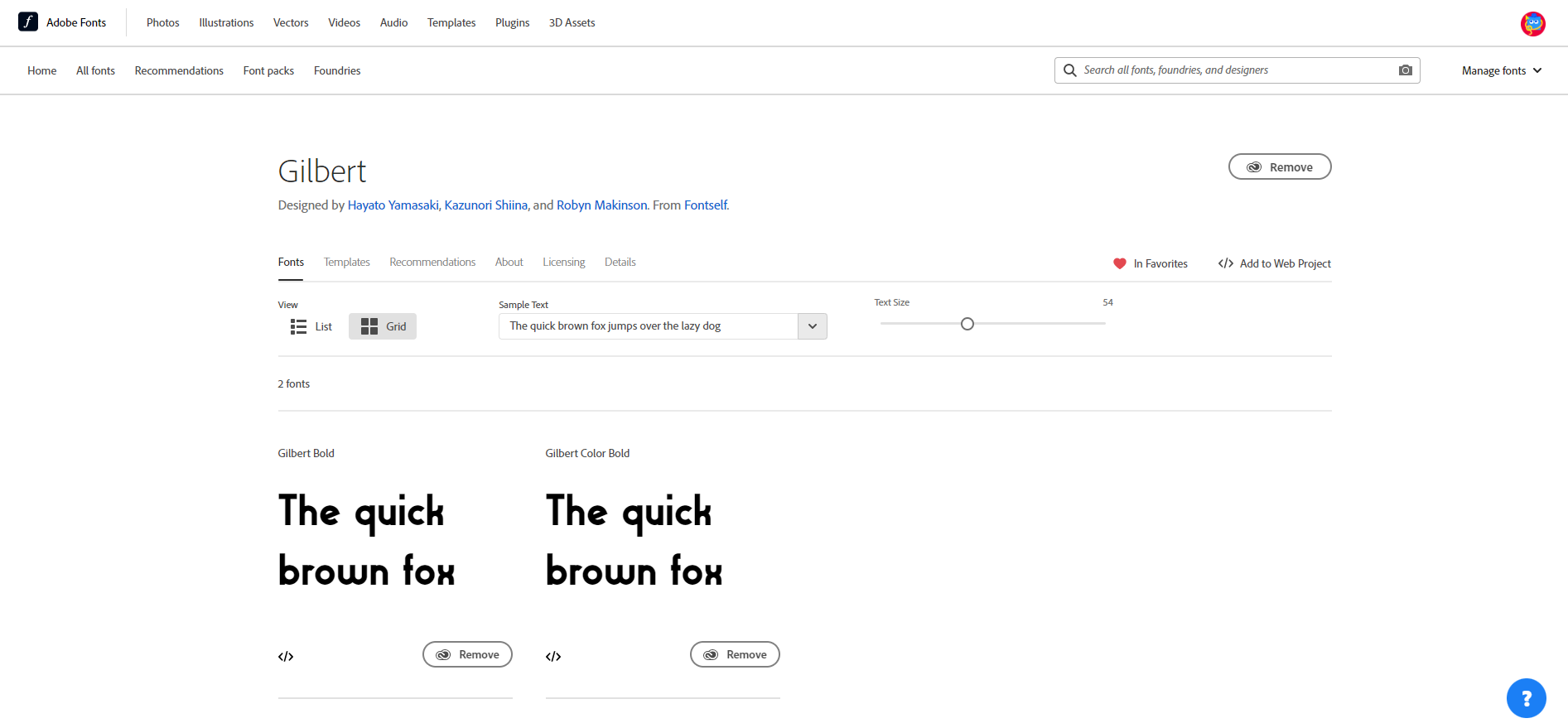
Task: Open the top-bar Templates menu item
Action: tap(451, 22)
